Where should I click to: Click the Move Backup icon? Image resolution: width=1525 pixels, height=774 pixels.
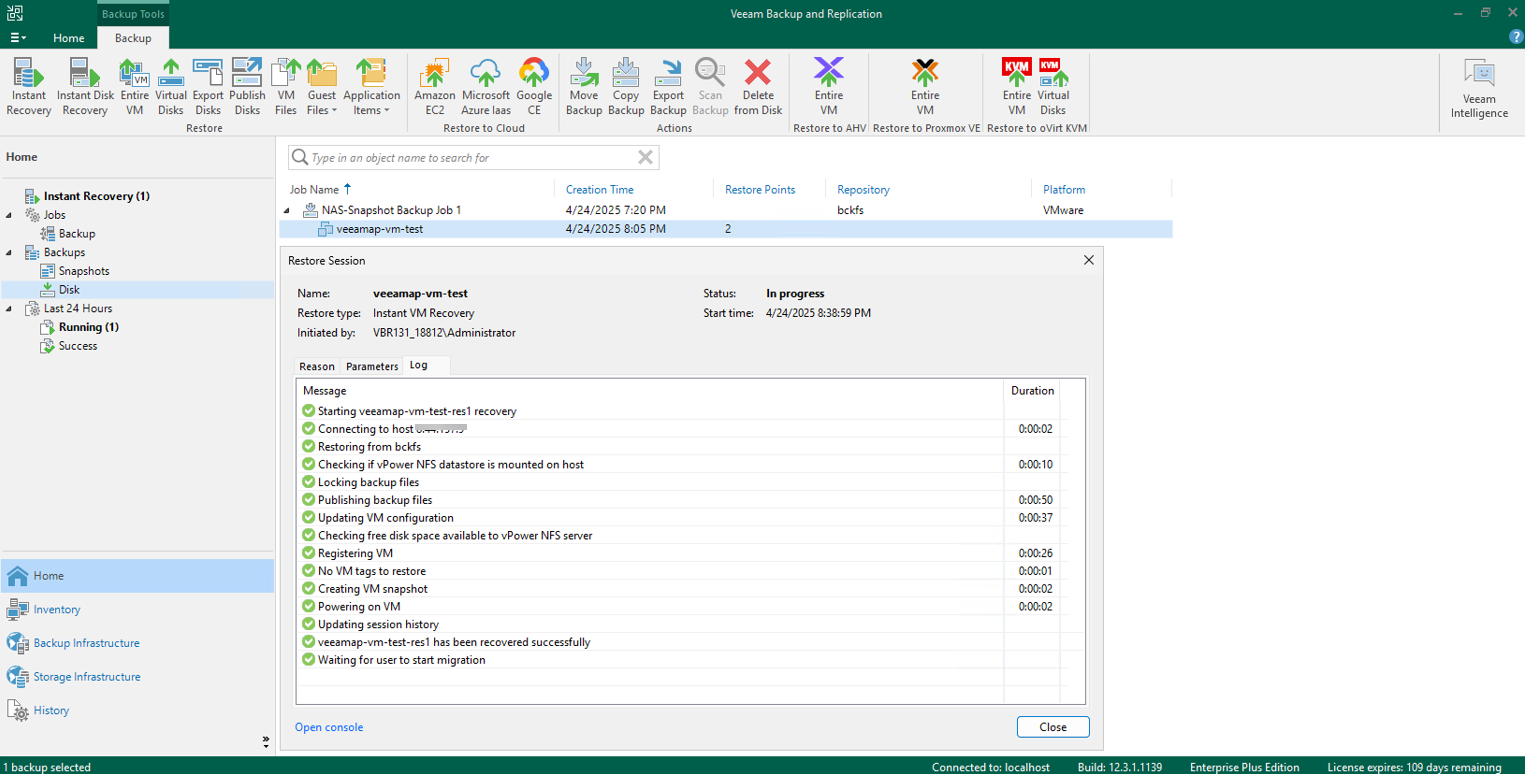tap(584, 87)
